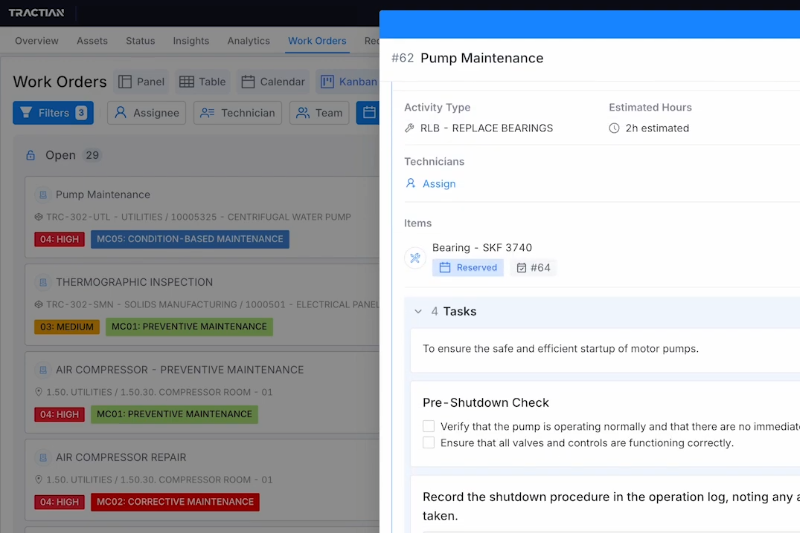
Task: Click the clock icon beside 2h estimated
Action: [x=614, y=128]
